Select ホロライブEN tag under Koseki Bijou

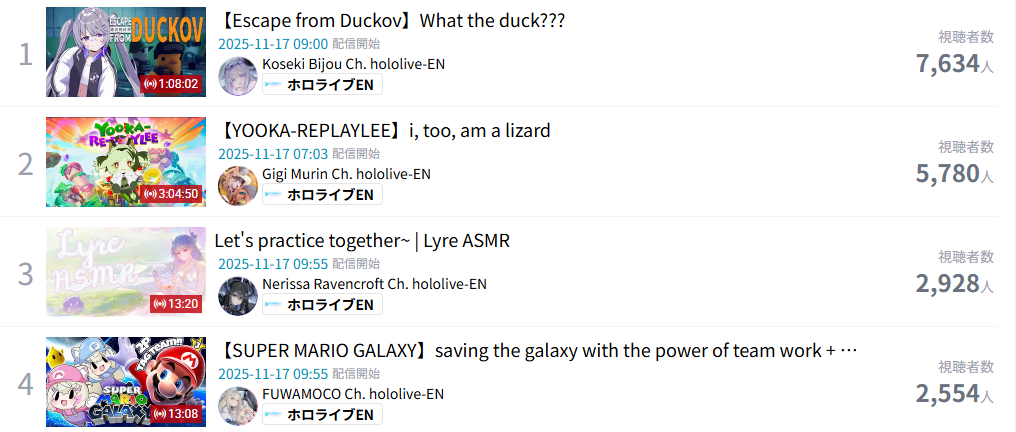322,84
